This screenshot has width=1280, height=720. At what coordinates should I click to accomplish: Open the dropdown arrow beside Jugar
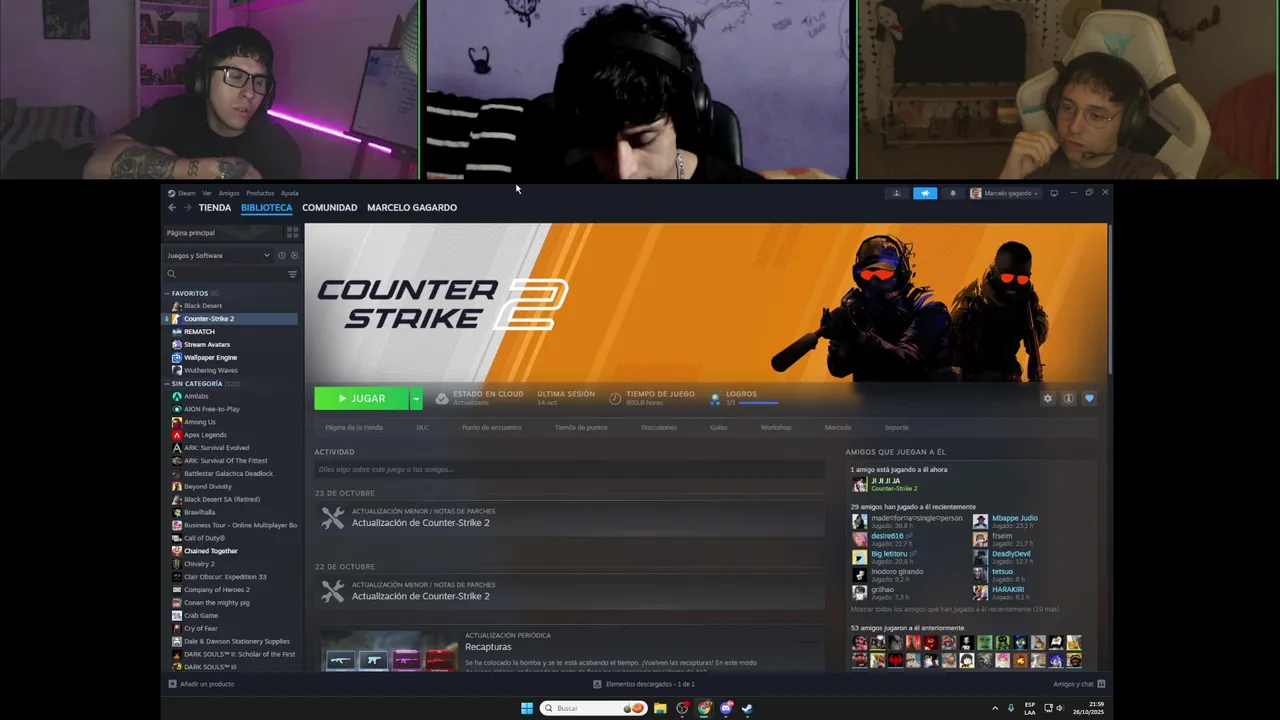pyautogui.click(x=416, y=398)
